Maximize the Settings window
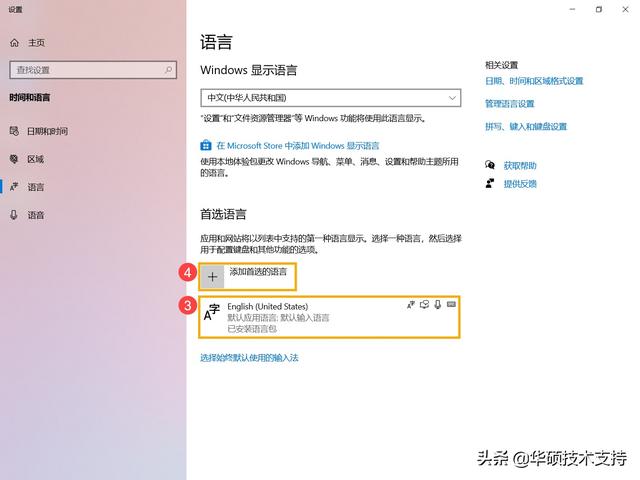The image size is (640, 480). tap(599, 9)
